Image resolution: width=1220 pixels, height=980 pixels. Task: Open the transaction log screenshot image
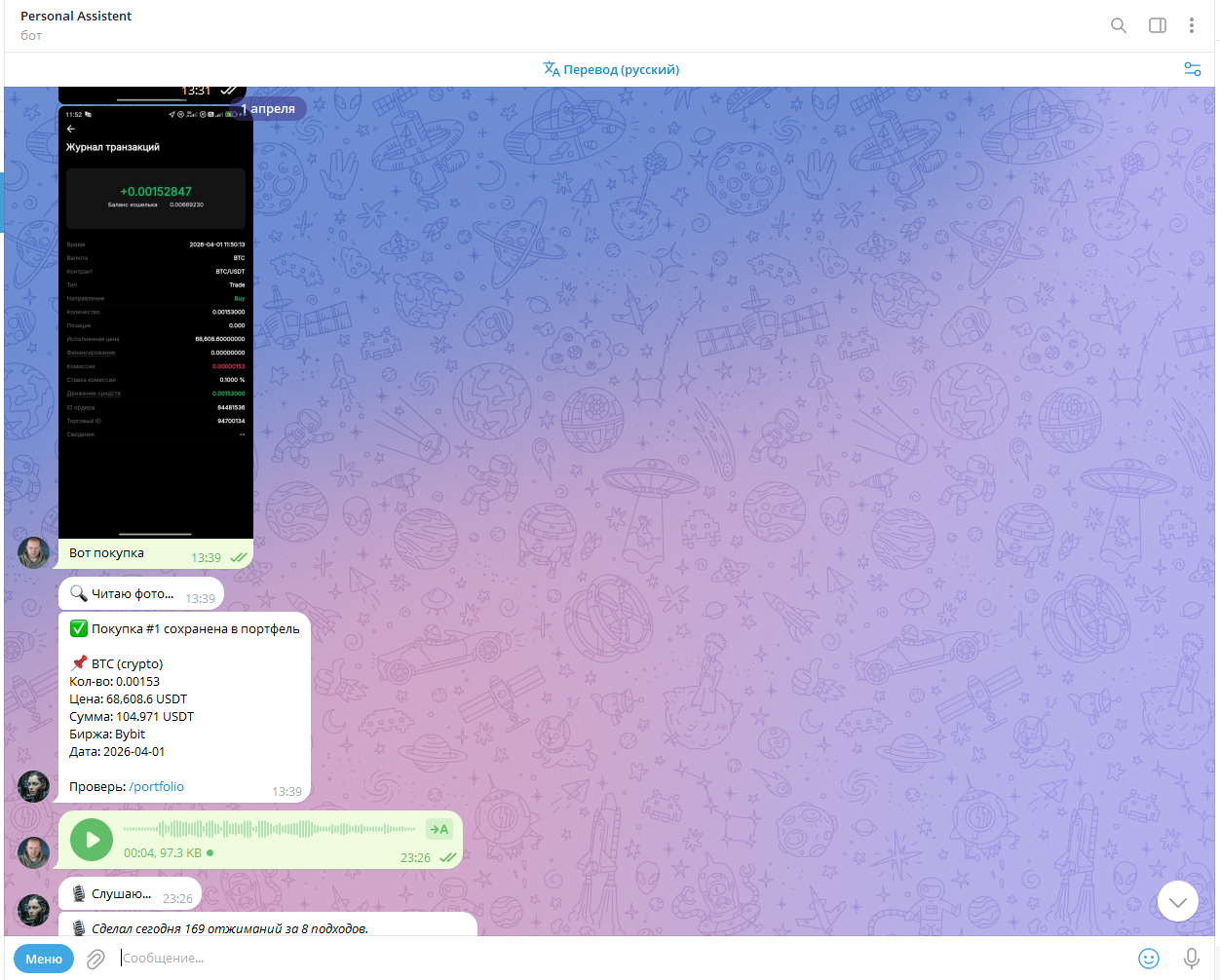(156, 321)
